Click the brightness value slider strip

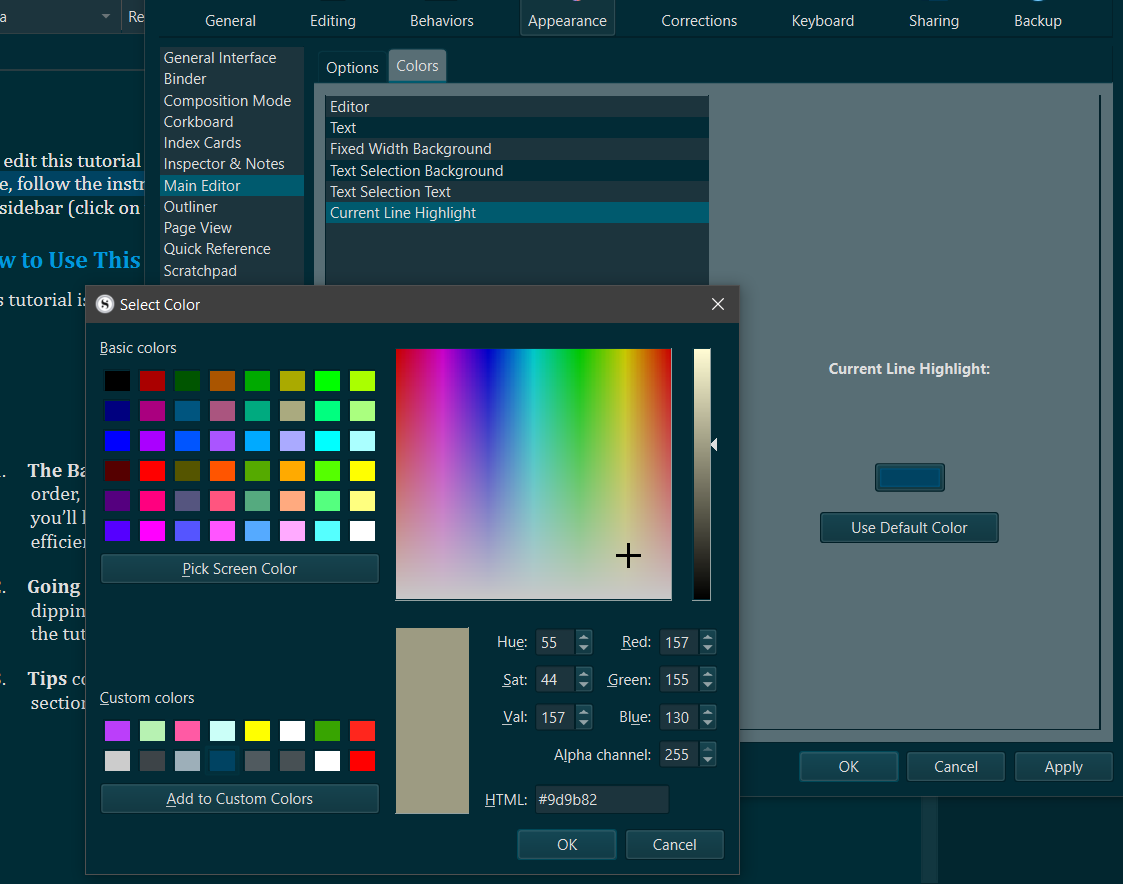point(702,474)
